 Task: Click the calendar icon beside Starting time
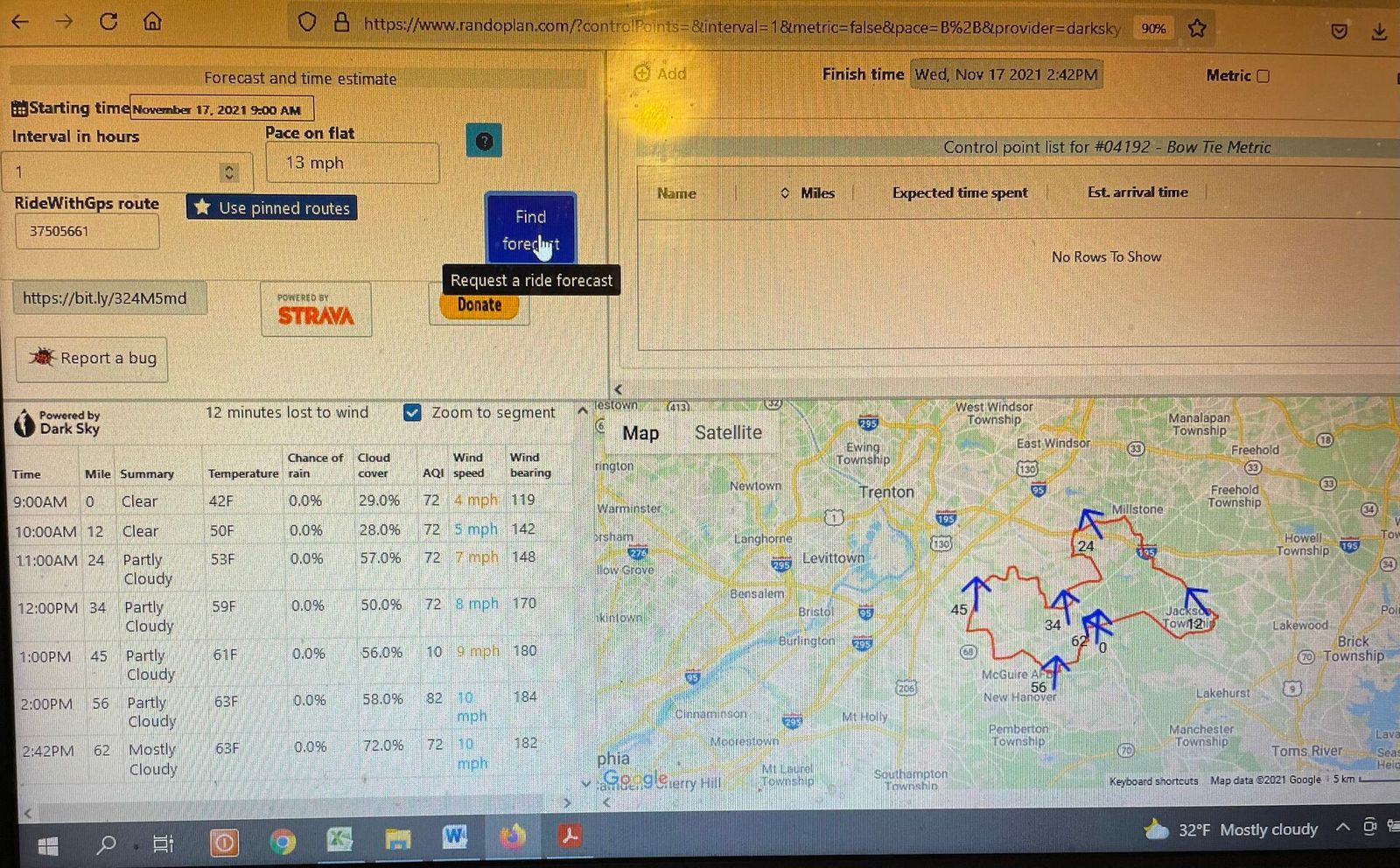19,108
